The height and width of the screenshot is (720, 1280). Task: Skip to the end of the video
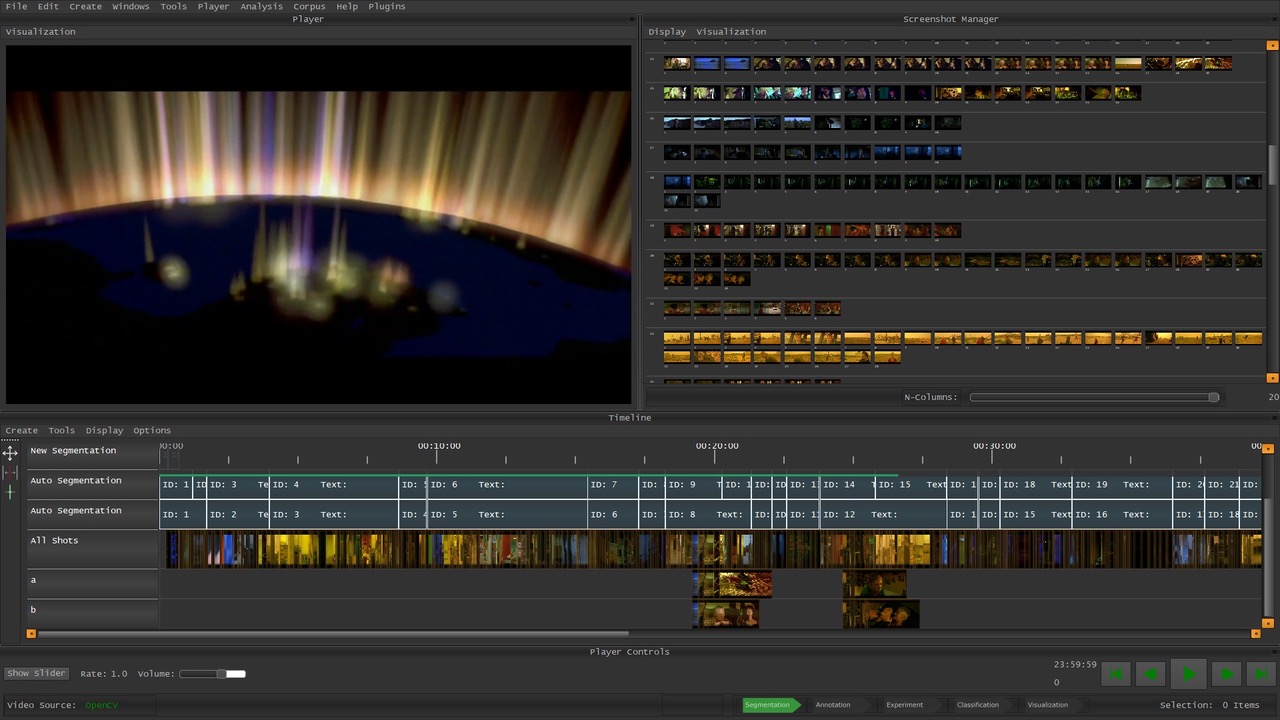1261,674
